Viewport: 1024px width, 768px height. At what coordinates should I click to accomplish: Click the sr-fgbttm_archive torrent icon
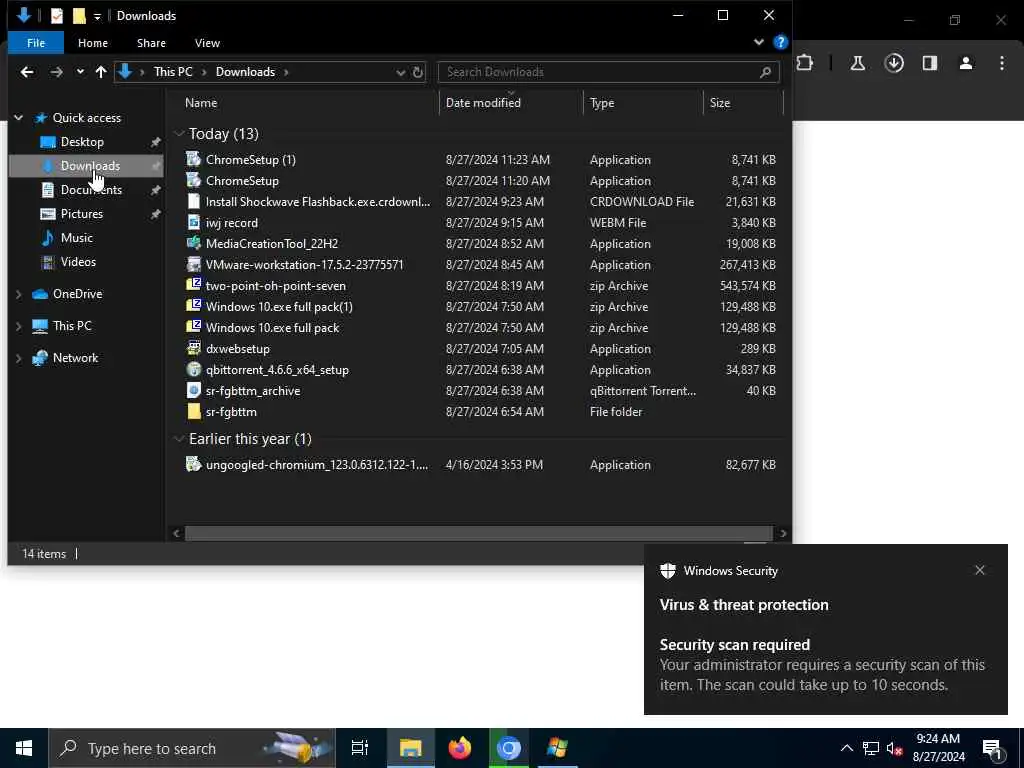tap(193, 390)
